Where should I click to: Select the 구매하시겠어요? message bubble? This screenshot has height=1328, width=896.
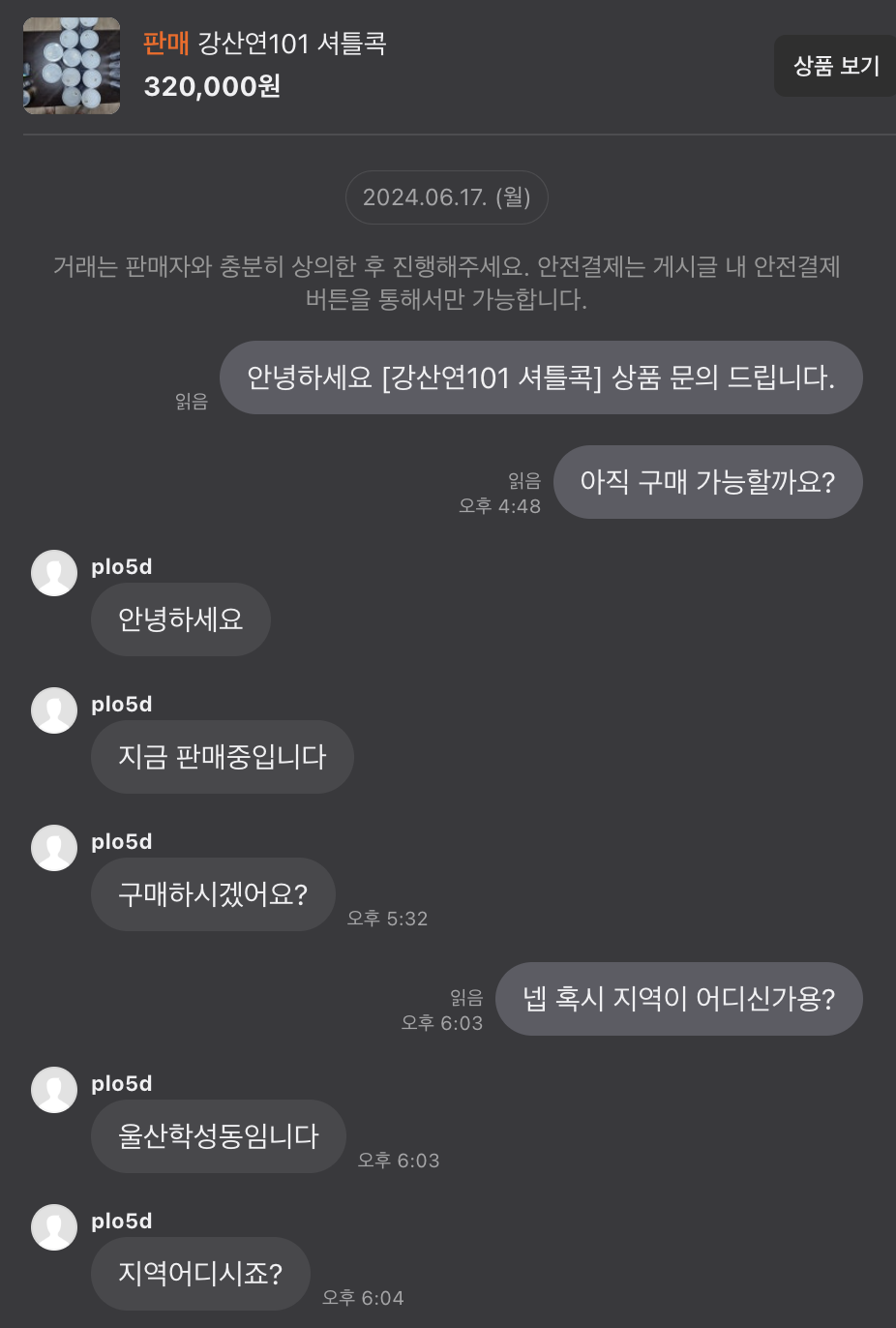(213, 894)
